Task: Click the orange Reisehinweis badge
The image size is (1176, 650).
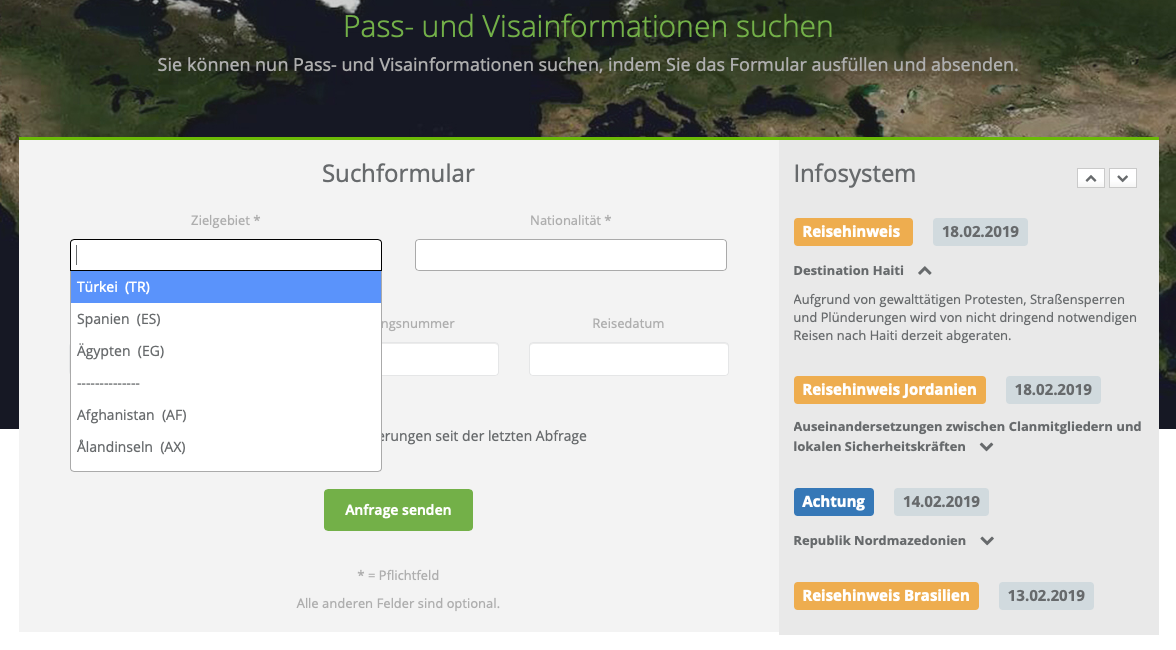Action: (x=852, y=232)
